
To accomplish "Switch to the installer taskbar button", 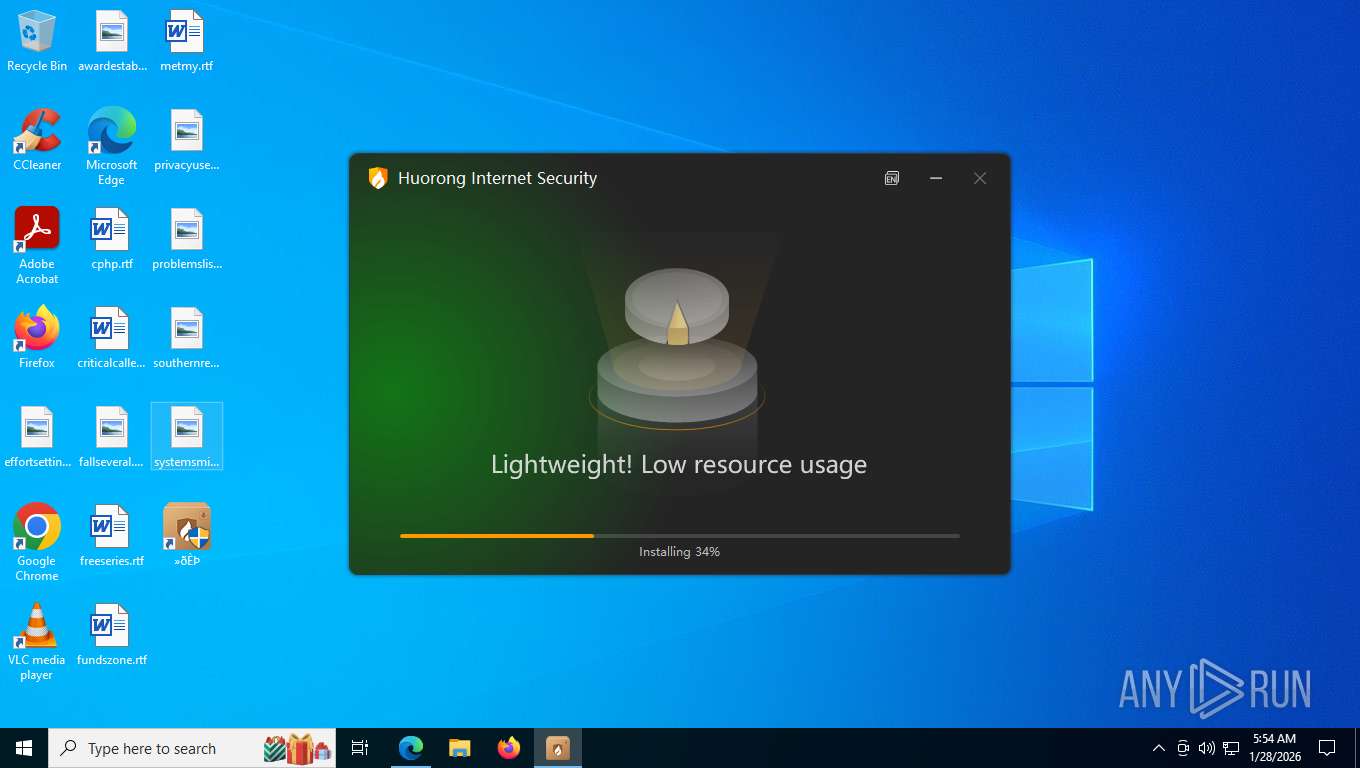I will (x=558, y=748).
